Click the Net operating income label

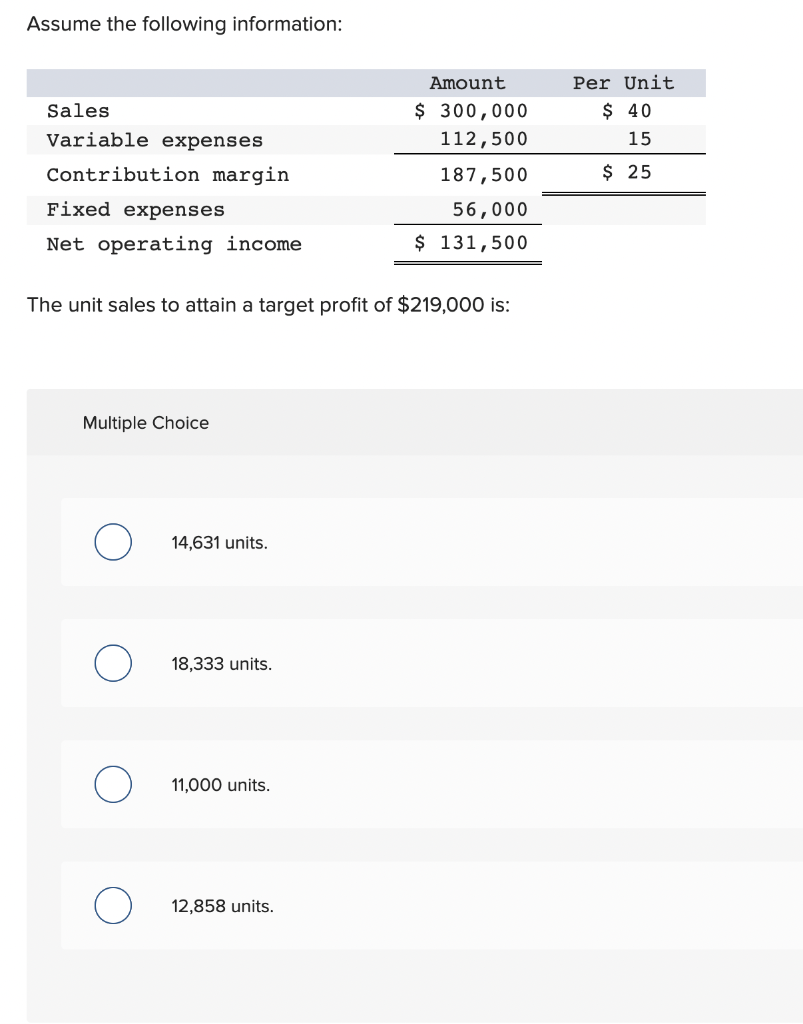[x=174, y=244]
